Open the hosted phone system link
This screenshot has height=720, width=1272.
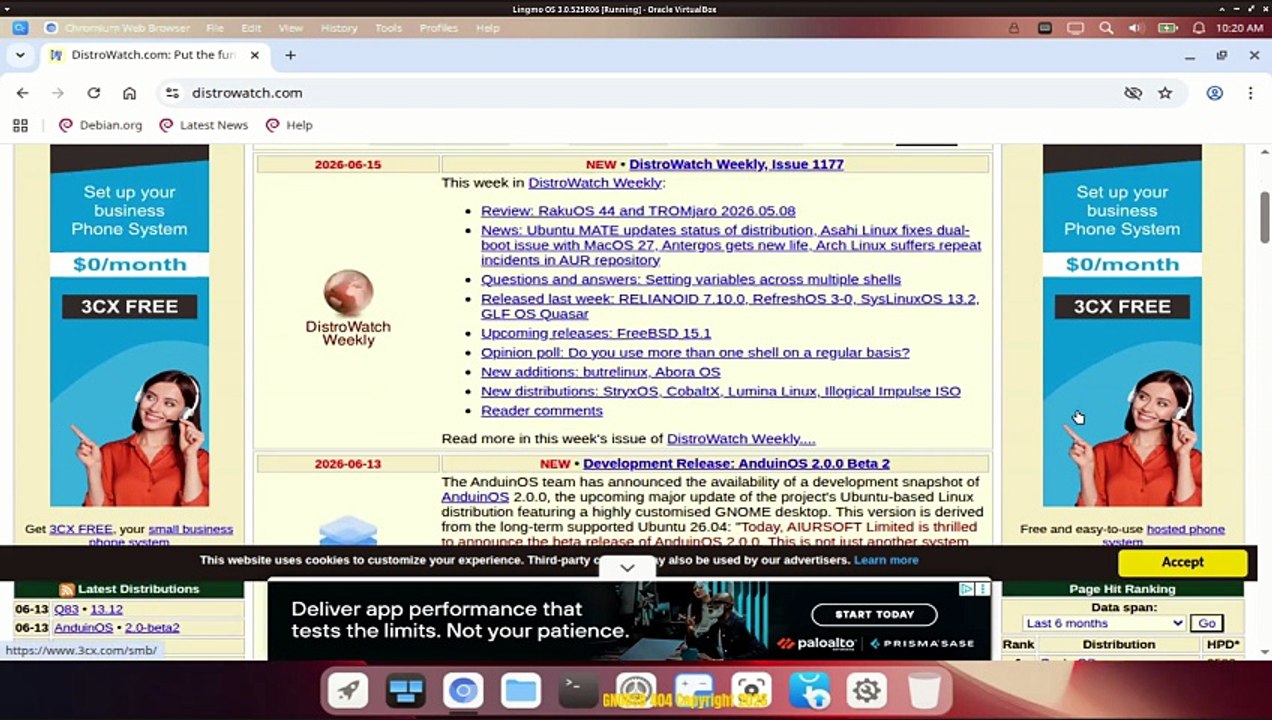[x=1185, y=529]
